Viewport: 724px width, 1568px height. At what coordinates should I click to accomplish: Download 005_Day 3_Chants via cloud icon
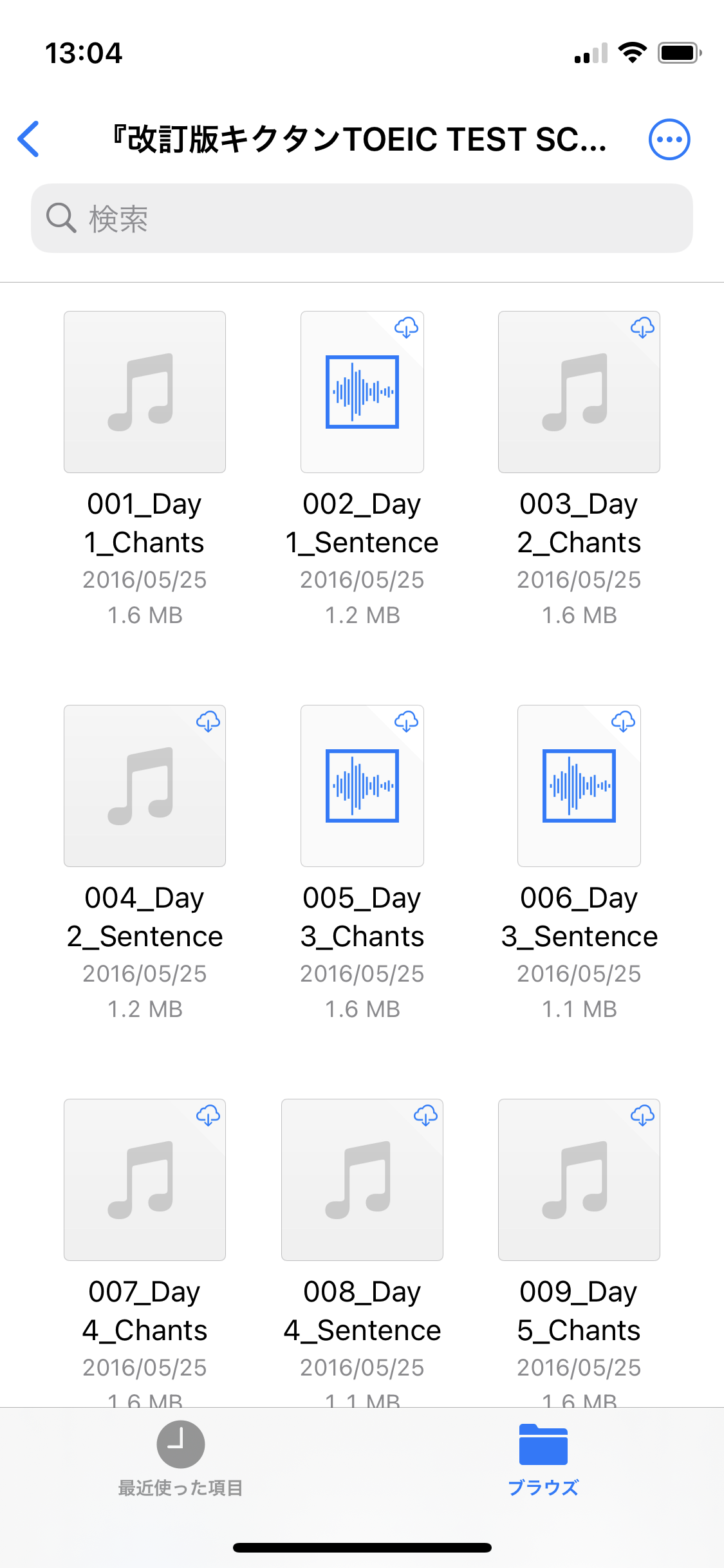coord(406,722)
